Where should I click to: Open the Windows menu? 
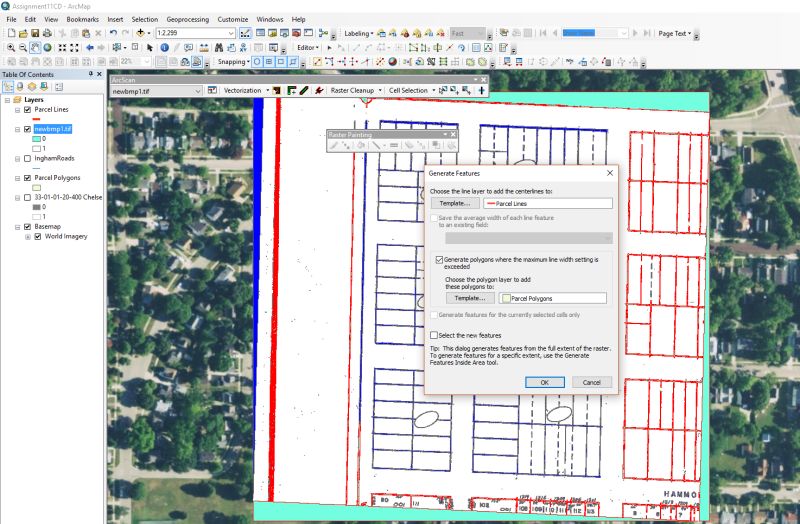269,19
